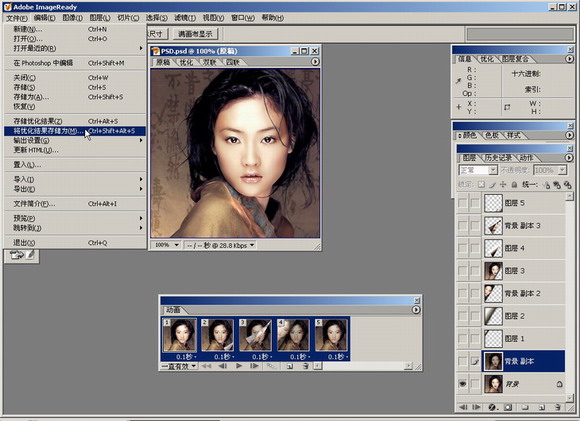Choose 将优化结果存储为 menu entry
The width and height of the screenshot is (580, 421).
(x=75, y=131)
